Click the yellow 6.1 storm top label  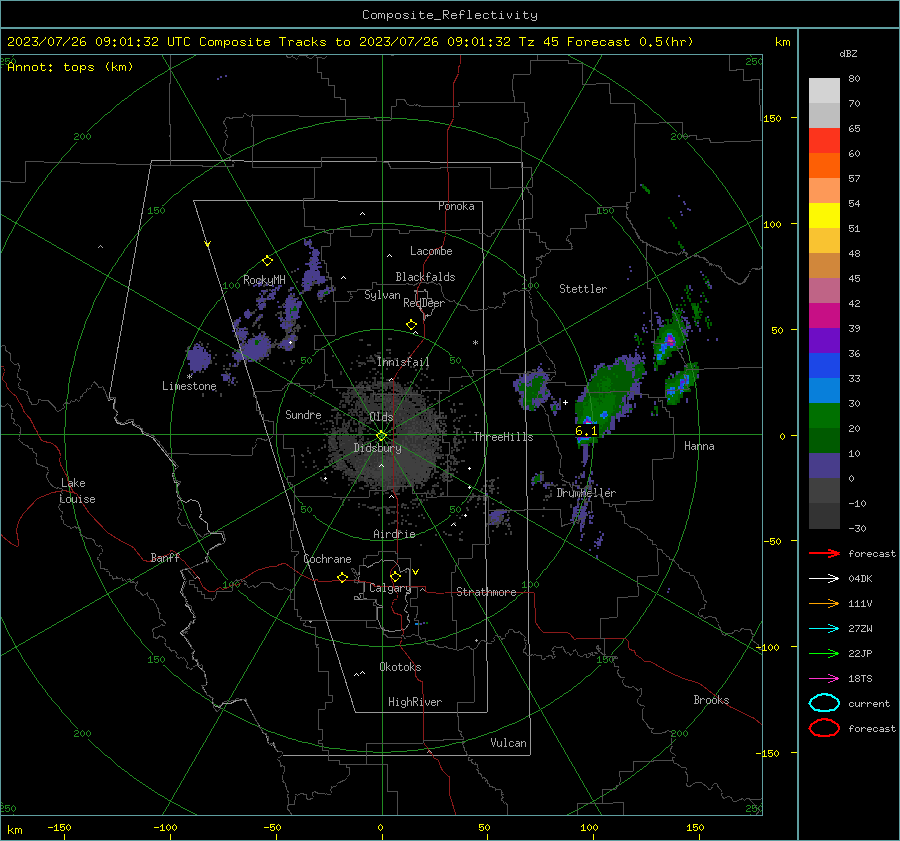586,431
